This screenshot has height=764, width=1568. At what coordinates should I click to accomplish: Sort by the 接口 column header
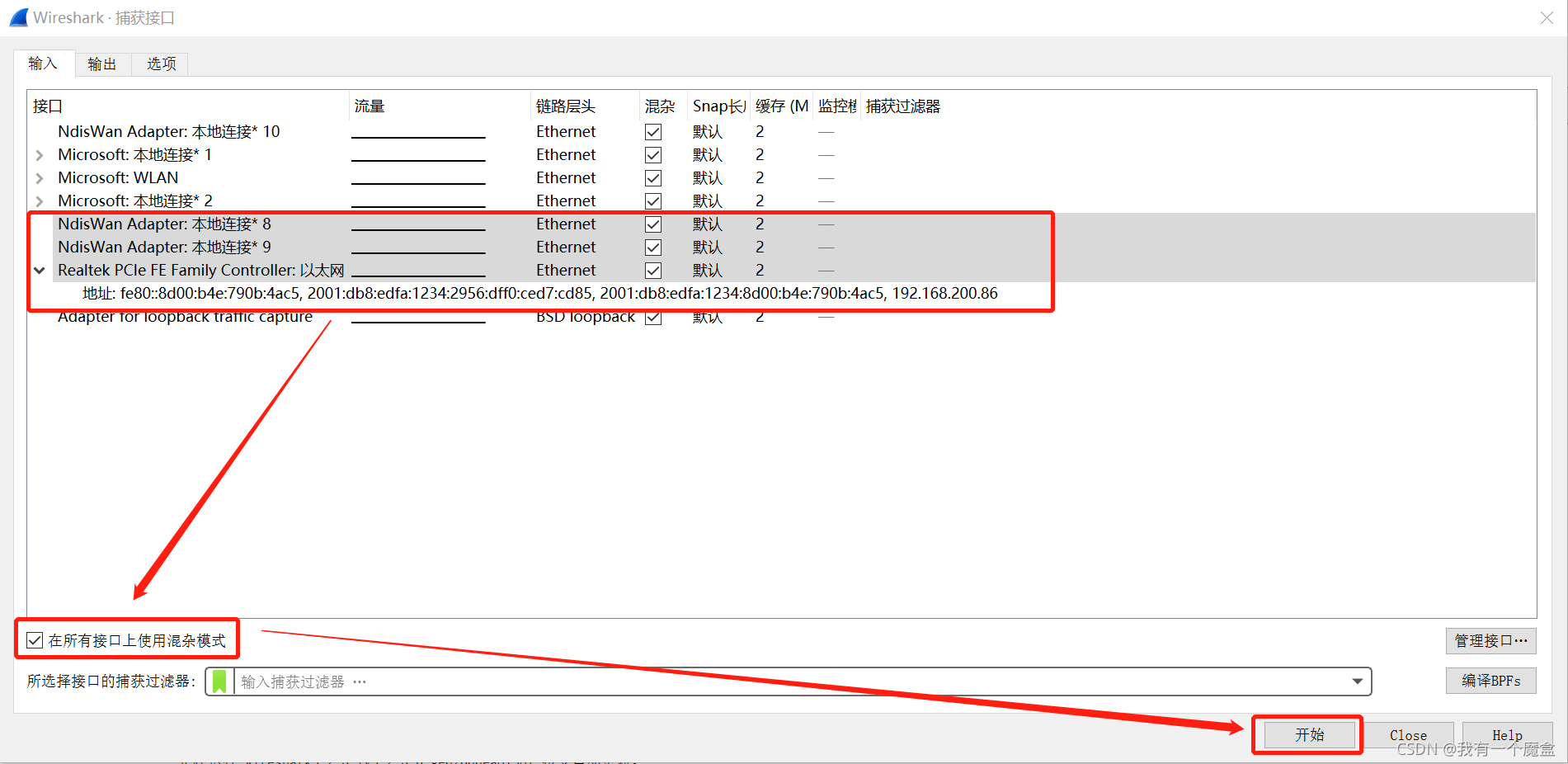point(188,106)
